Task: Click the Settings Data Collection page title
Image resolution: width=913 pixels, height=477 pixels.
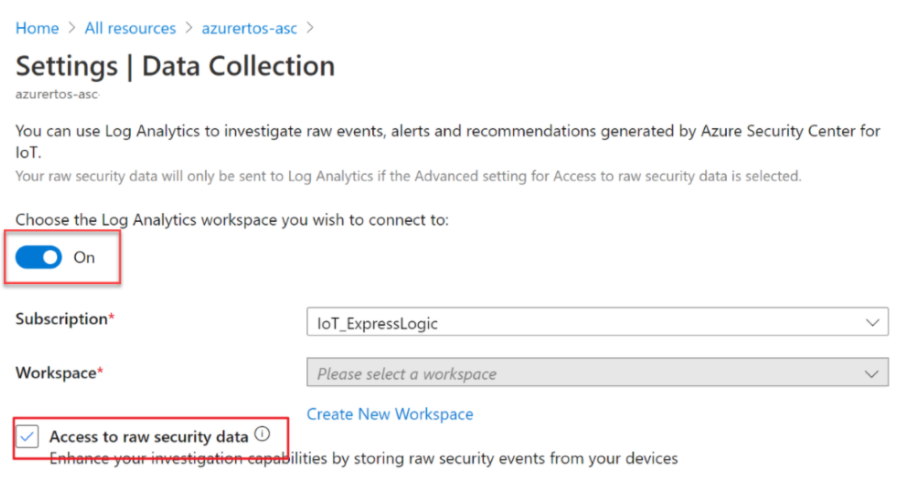Action: (175, 66)
